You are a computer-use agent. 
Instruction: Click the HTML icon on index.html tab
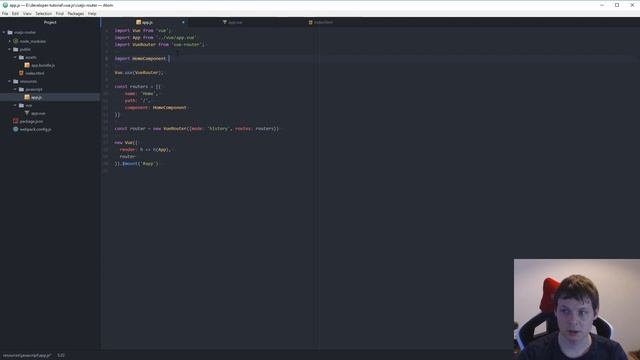(311, 22)
